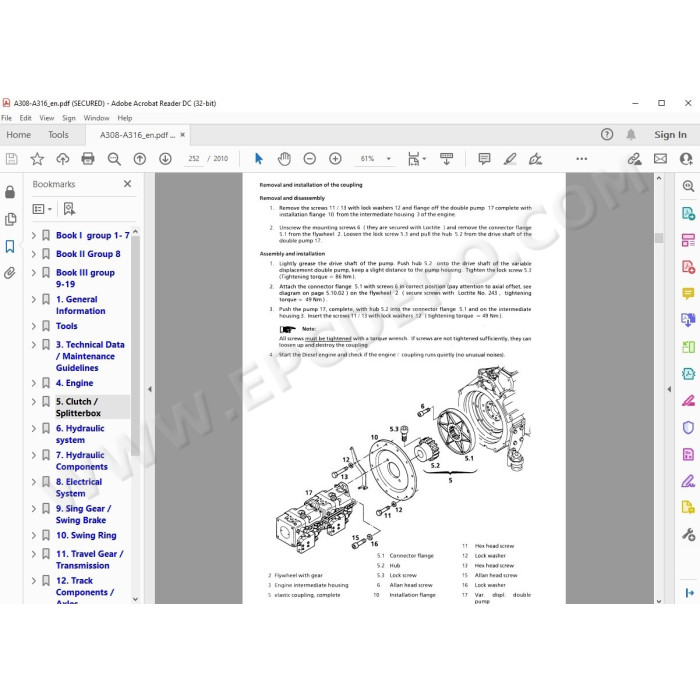Expand 5. Clutch / Splitterbox bookmark
The height and width of the screenshot is (700, 700).
pos(33,402)
